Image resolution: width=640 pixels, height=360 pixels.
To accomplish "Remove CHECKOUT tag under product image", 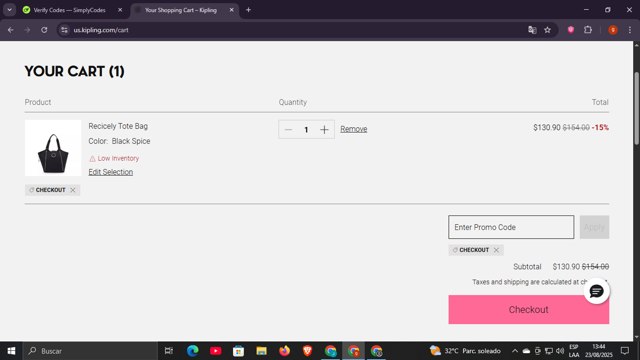I will point(73,190).
